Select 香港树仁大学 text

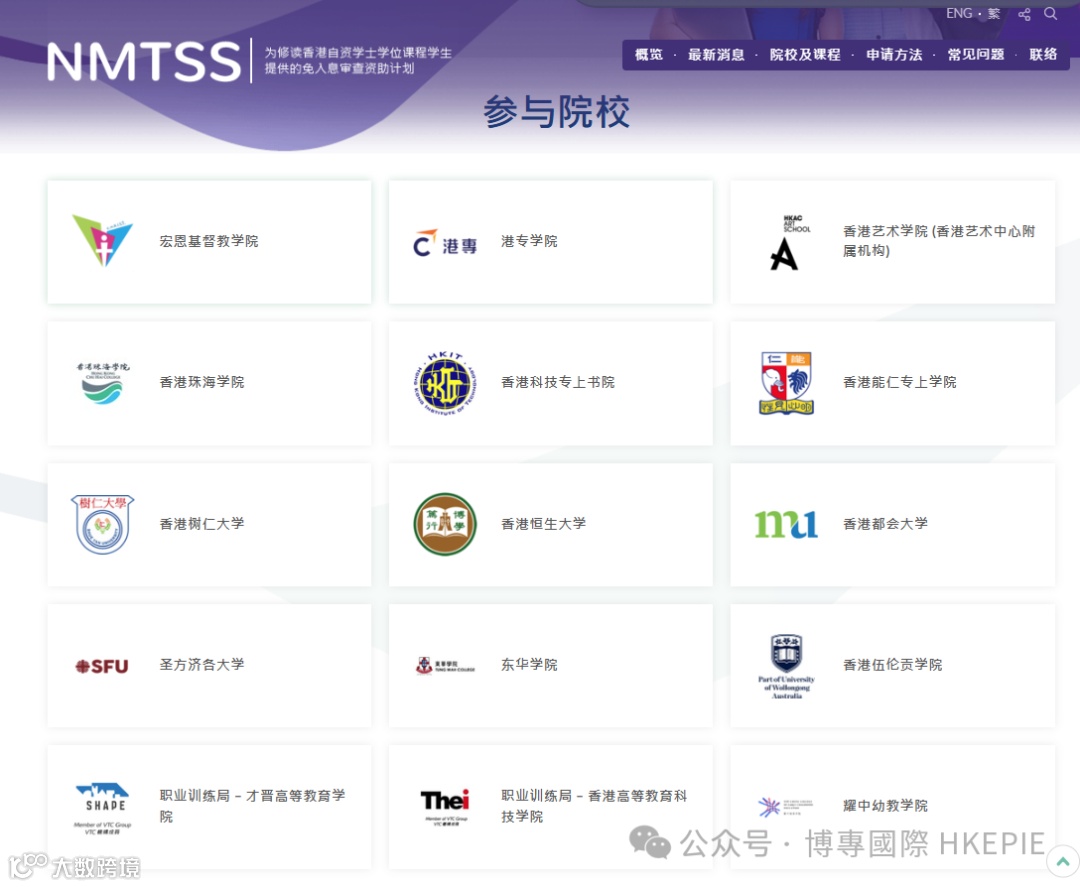[x=202, y=524]
